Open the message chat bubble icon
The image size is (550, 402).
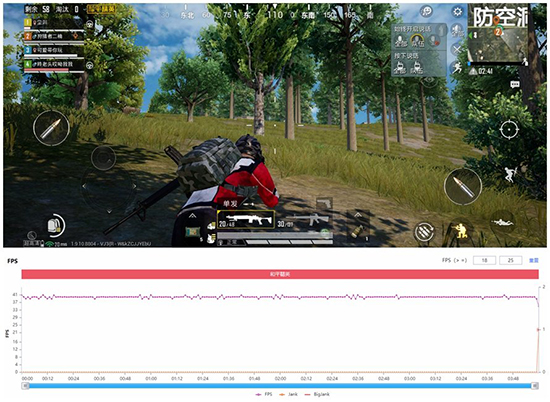[515, 84]
